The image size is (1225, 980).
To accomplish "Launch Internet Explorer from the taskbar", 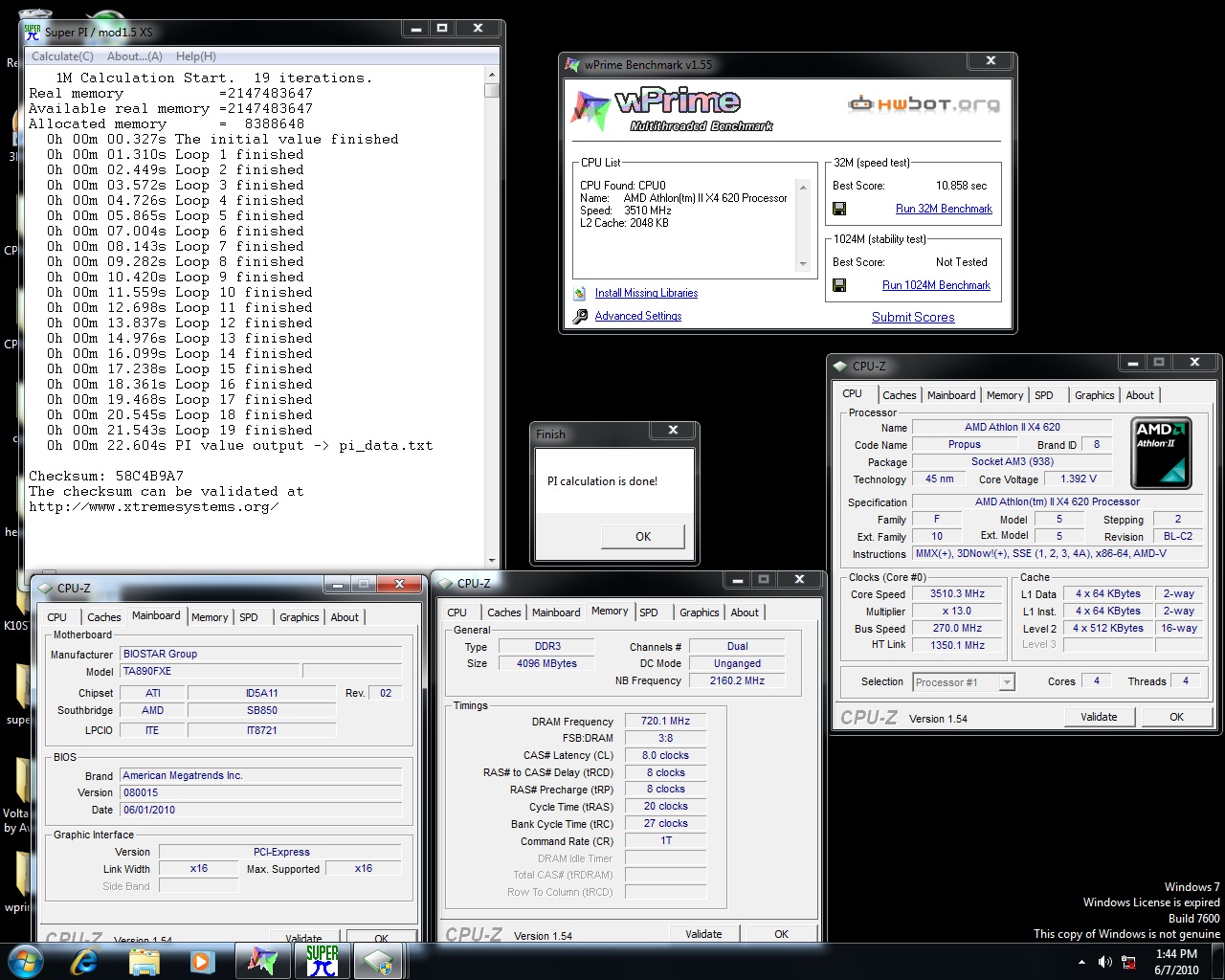I will (x=85, y=961).
